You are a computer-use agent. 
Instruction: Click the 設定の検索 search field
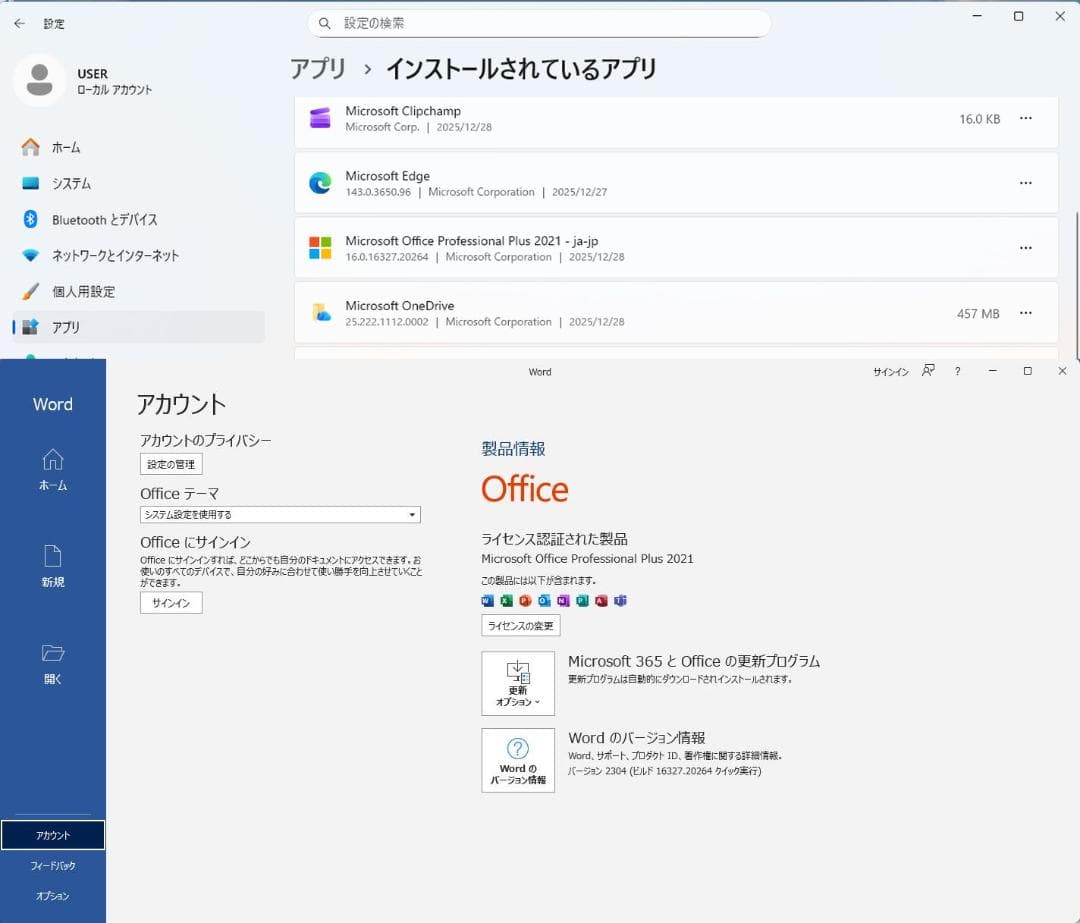540,22
